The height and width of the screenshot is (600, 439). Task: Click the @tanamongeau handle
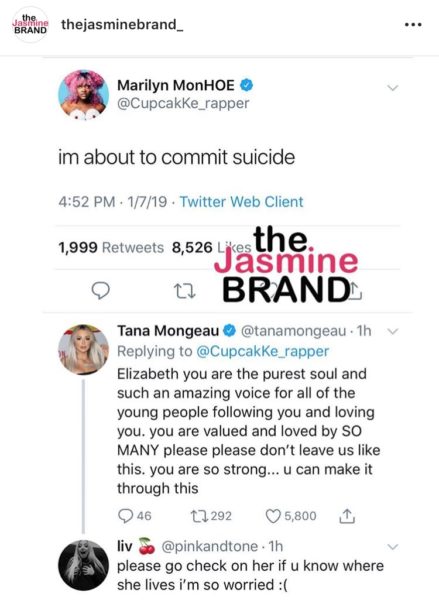point(293,331)
